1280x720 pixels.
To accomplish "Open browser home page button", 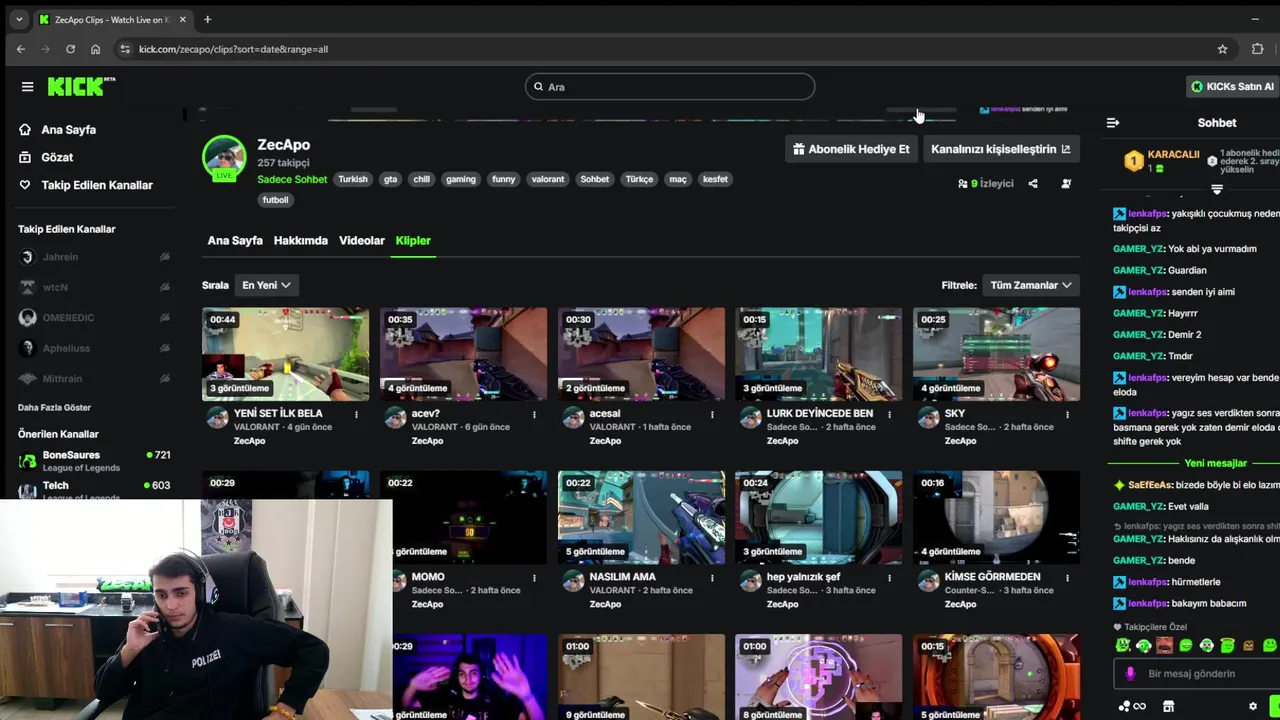I will pos(95,49).
